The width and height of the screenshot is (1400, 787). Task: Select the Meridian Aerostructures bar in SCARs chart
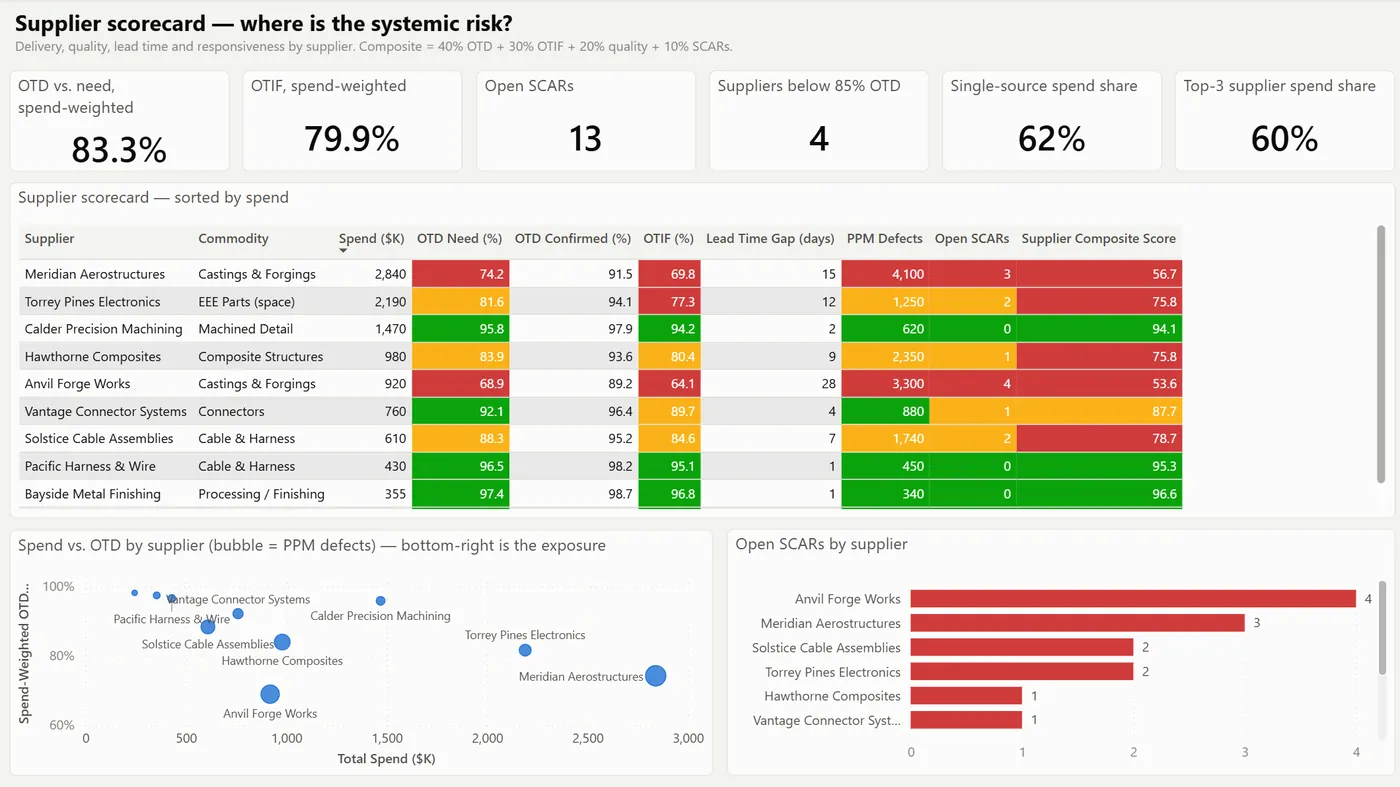click(x=1078, y=623)
